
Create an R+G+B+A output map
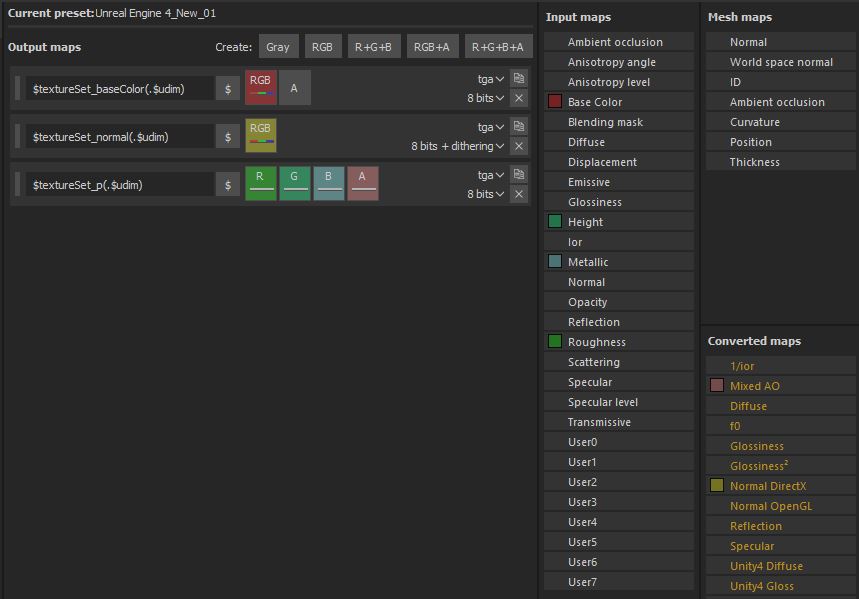(x=498, y=47)
